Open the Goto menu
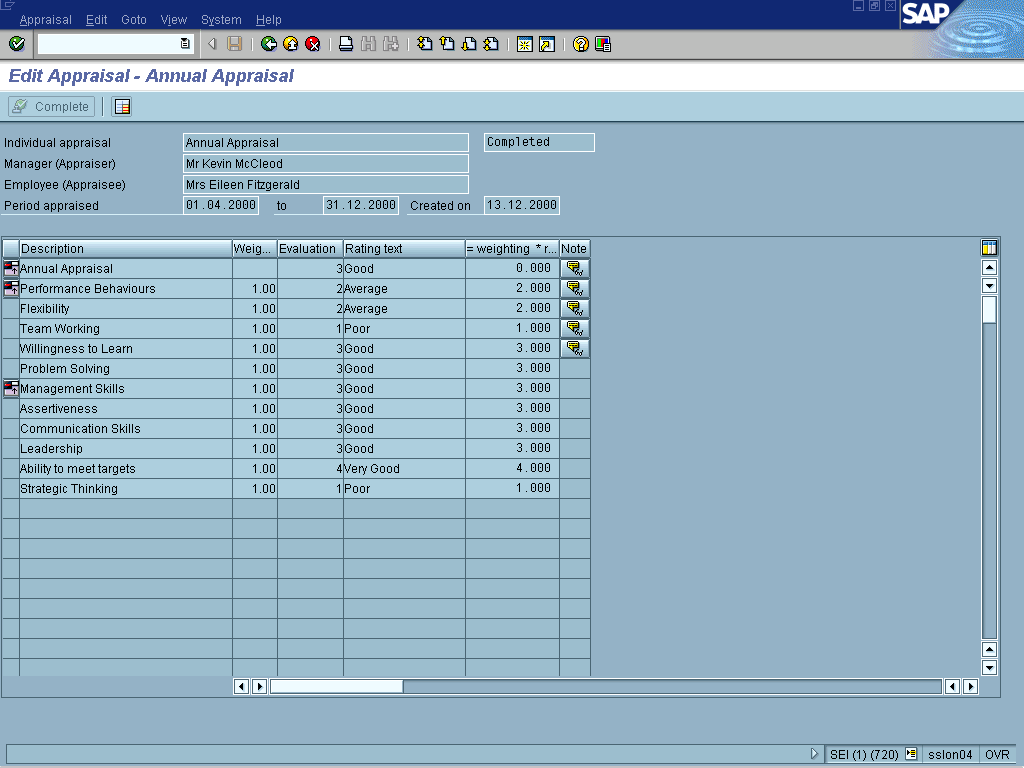This screenshot has width=1024, height=768. pyautogui.click(x=134, y=20)
